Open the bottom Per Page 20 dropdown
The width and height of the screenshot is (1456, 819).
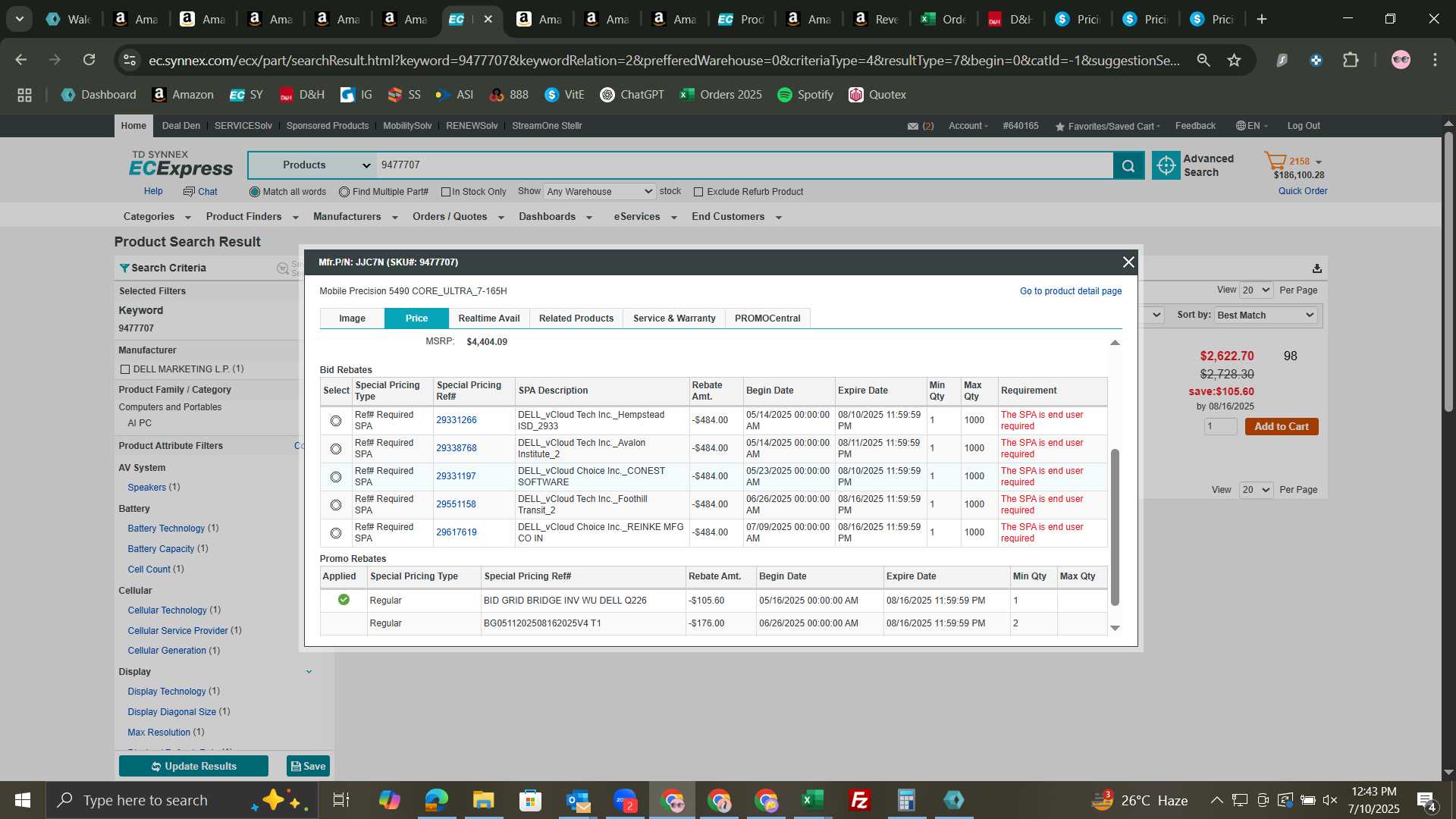(x=1256, y=490)
